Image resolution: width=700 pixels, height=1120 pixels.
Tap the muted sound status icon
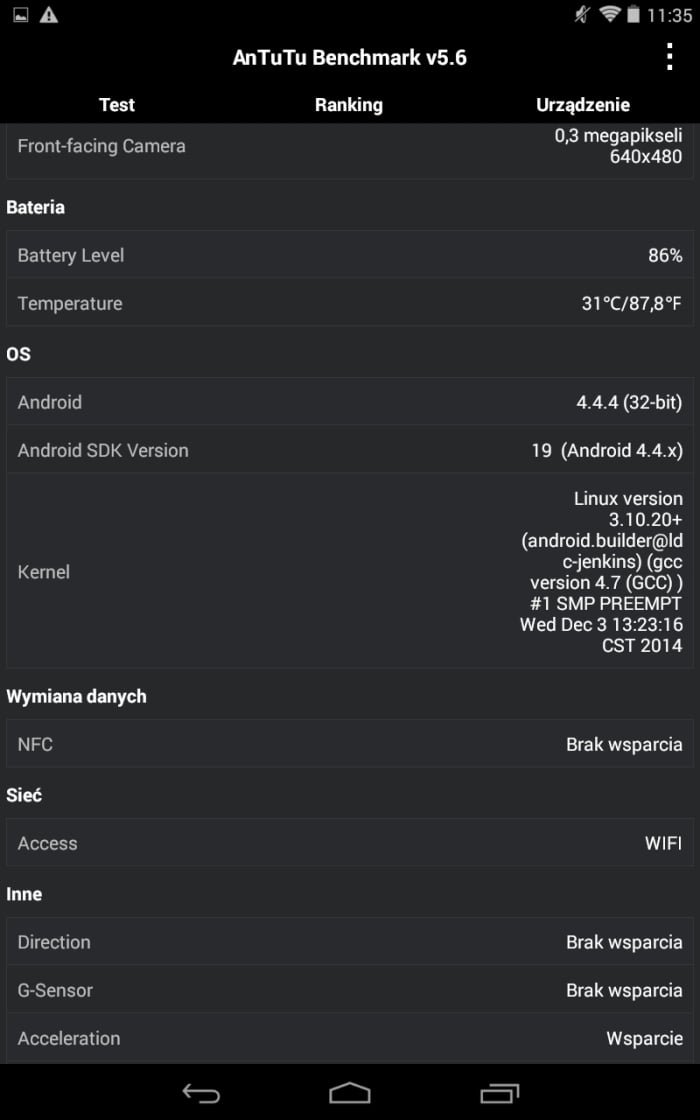tap(582, 14)
